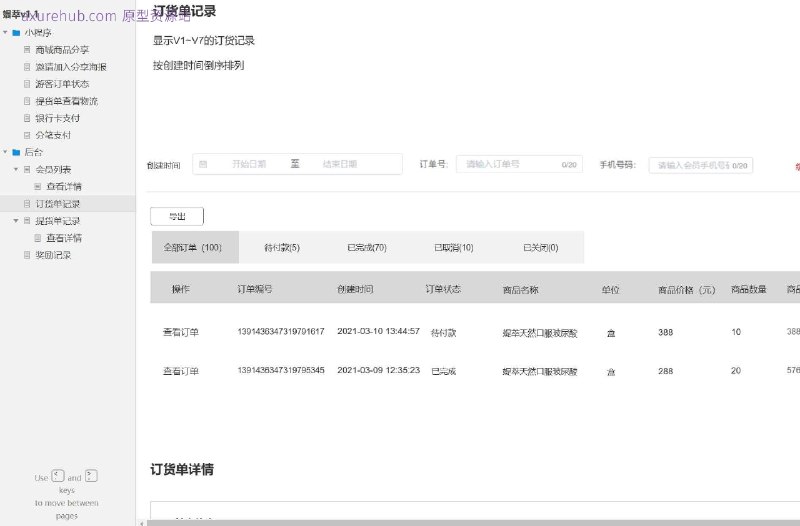Image resolution: width=800 pixels, height=526 pixels.
Task: Click the quantity value 20
Action: pos(736,370)
